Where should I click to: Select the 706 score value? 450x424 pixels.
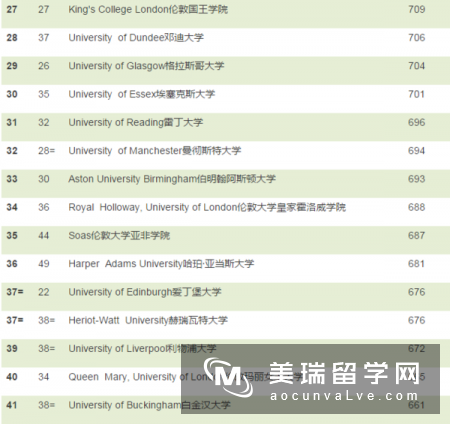[416, 38]
